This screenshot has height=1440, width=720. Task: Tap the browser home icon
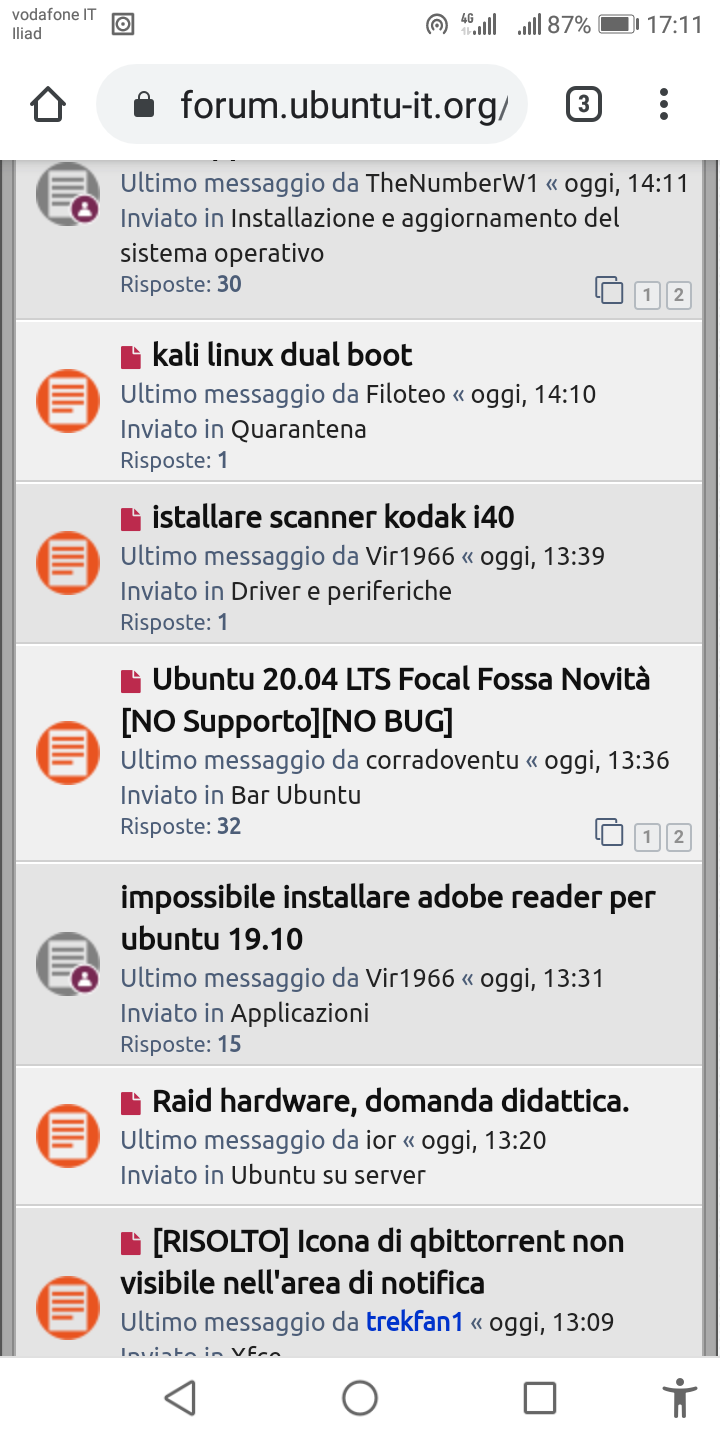click(x=48, y=104)
